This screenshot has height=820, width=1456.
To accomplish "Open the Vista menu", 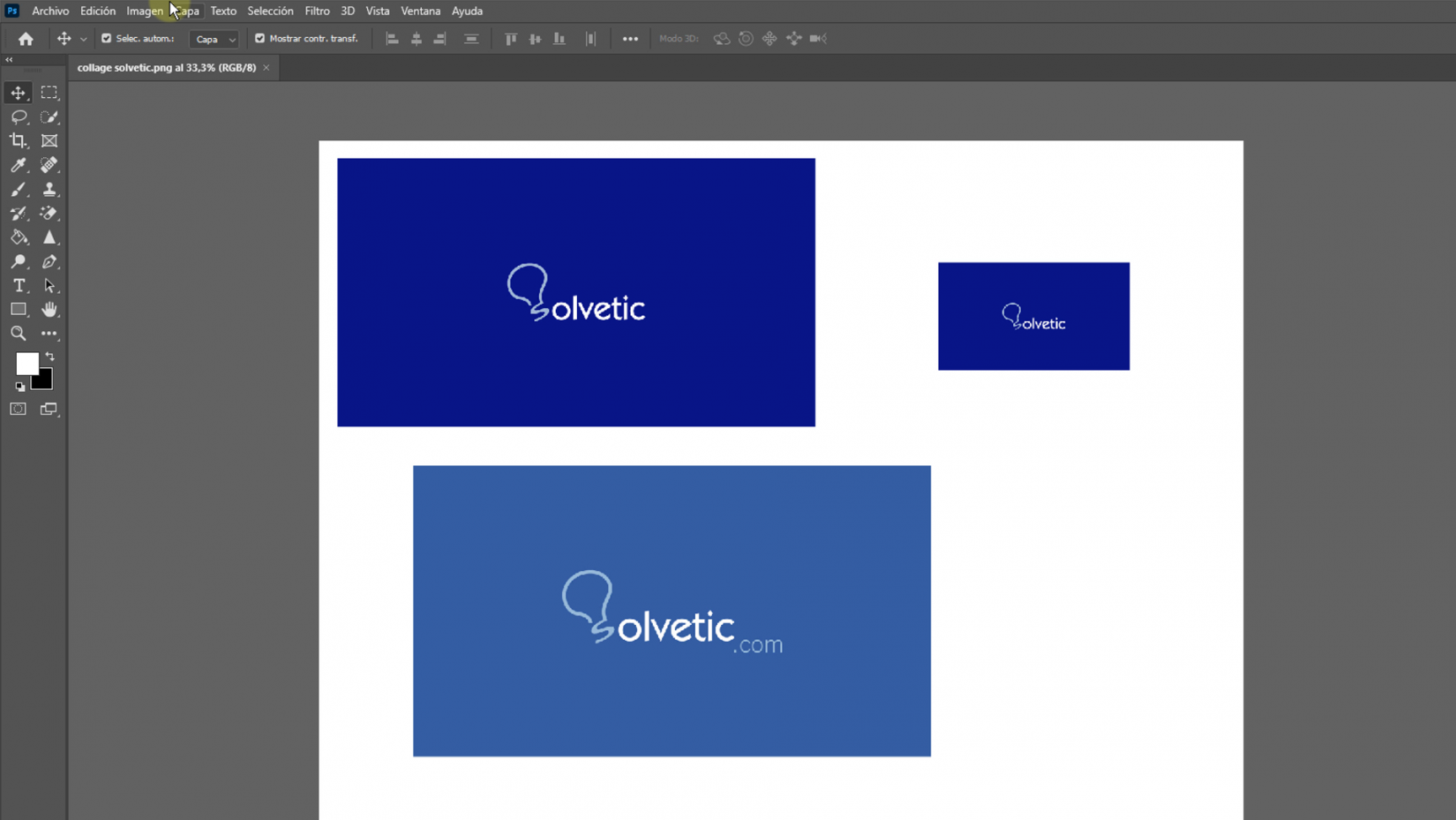I will tap(378, 11).
